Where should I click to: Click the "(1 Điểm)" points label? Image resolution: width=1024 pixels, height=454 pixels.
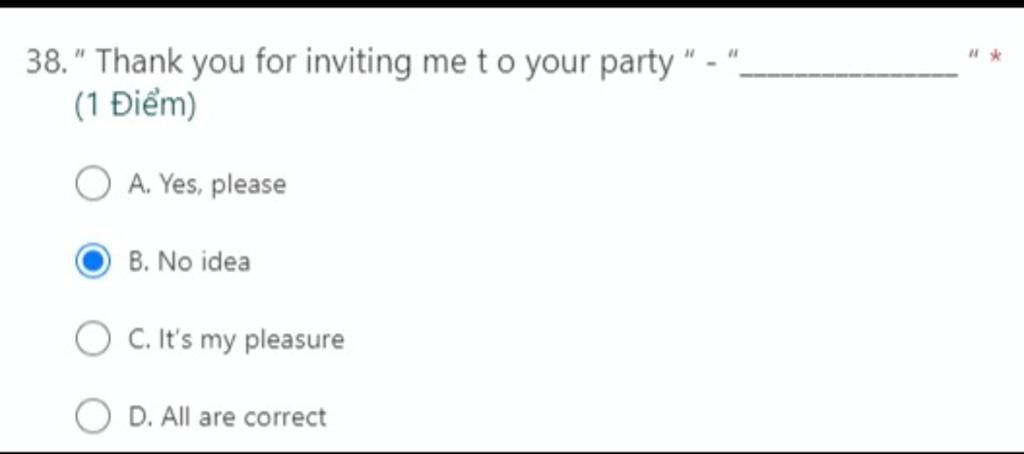click(135, 106)
